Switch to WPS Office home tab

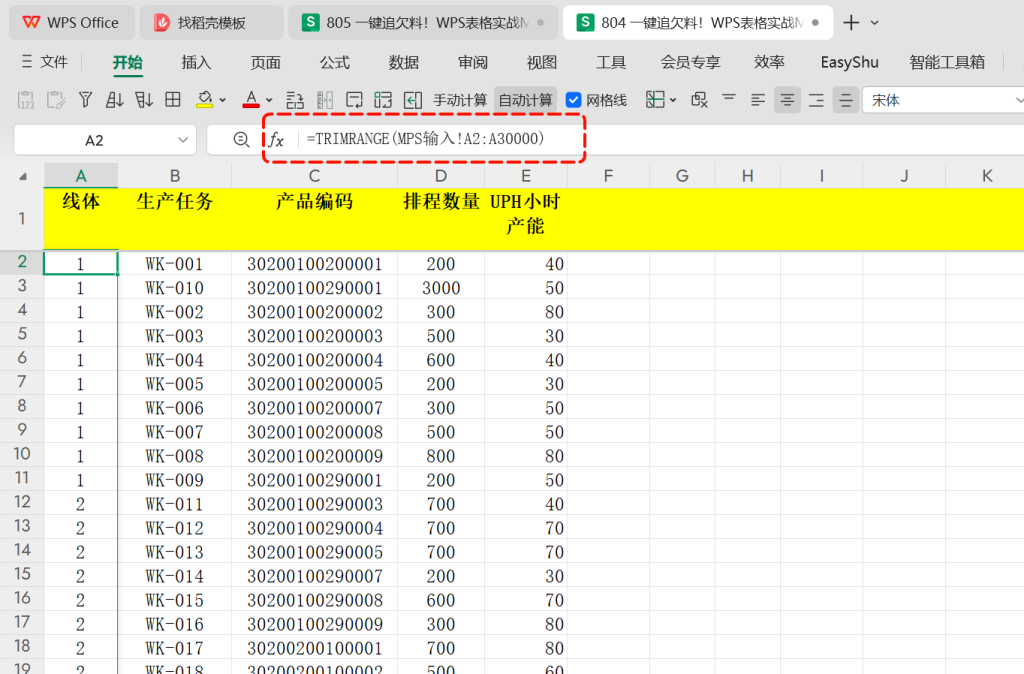(72, 23)
